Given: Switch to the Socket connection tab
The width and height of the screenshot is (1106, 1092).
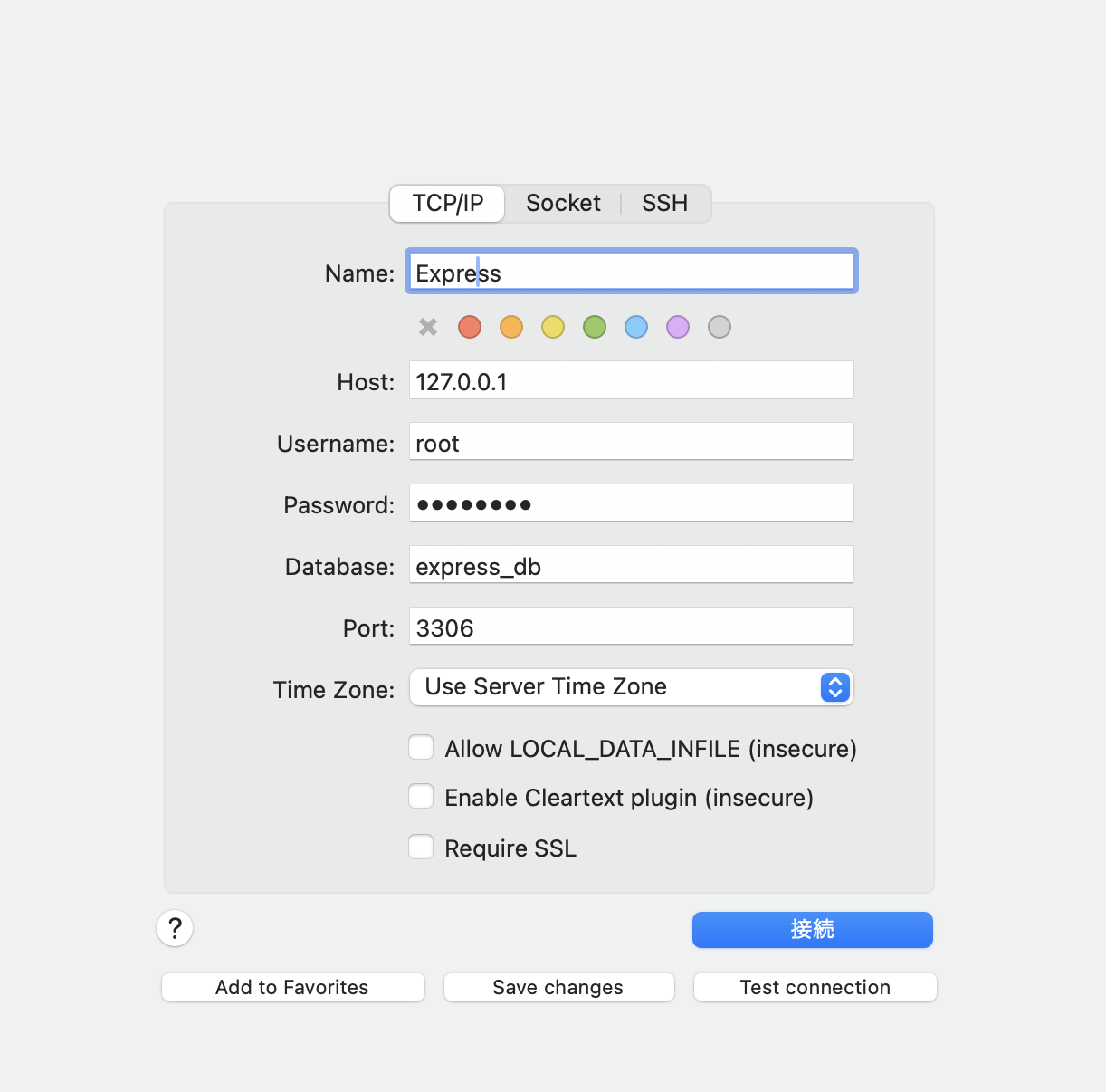Looking at the screenshot, I should [563, 203].
